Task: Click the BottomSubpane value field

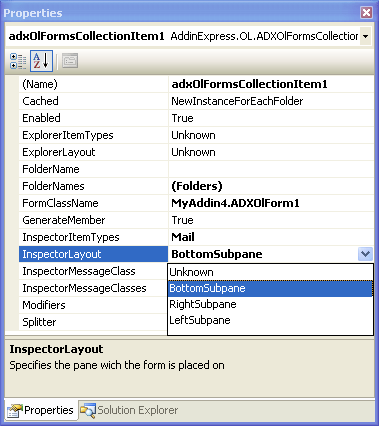Action: [x=263, y=254]
